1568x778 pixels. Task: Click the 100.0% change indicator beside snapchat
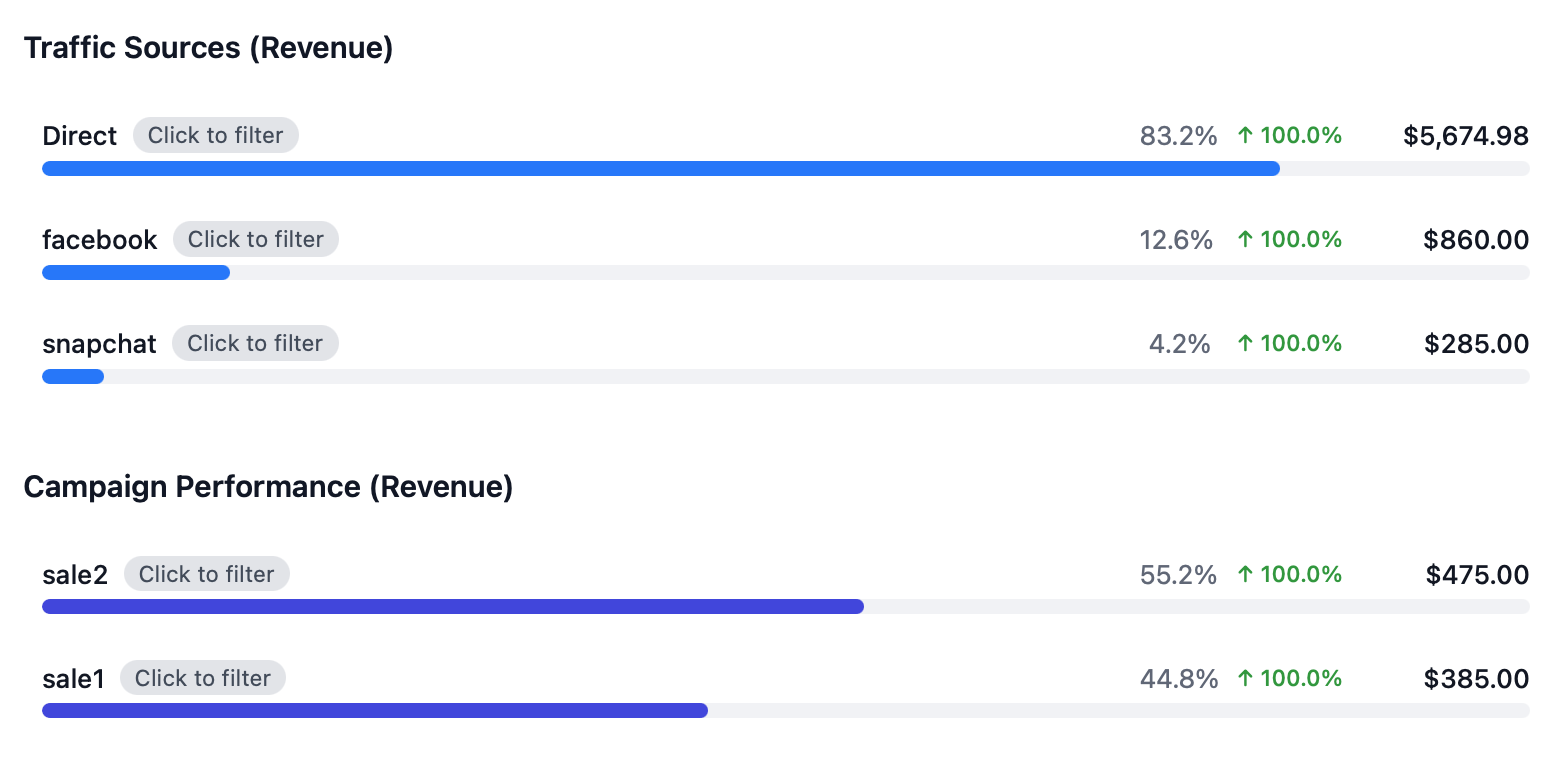point(1297,343)
